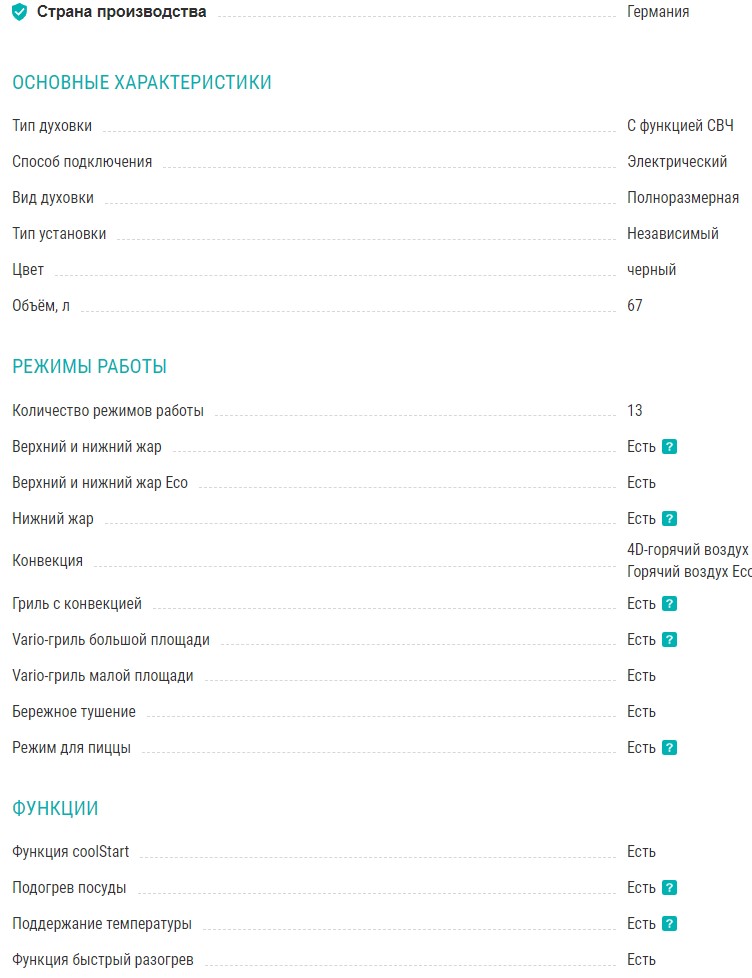Show the help tooltip for Гриль с конвекцией

670,604
